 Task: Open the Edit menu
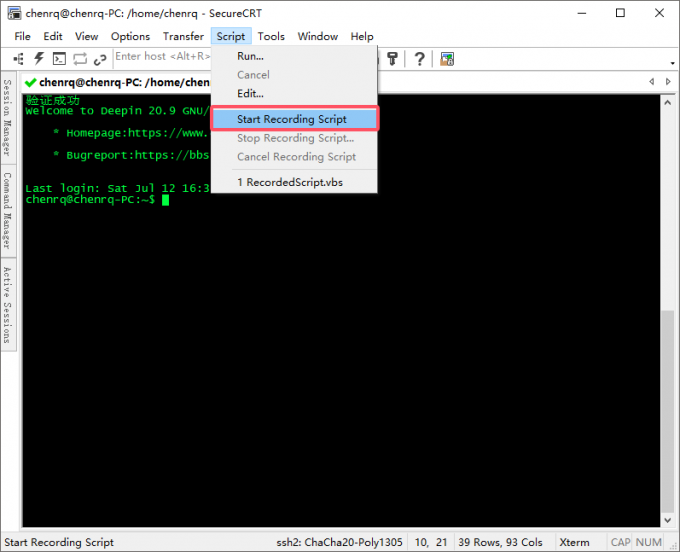tap(53, 36)
